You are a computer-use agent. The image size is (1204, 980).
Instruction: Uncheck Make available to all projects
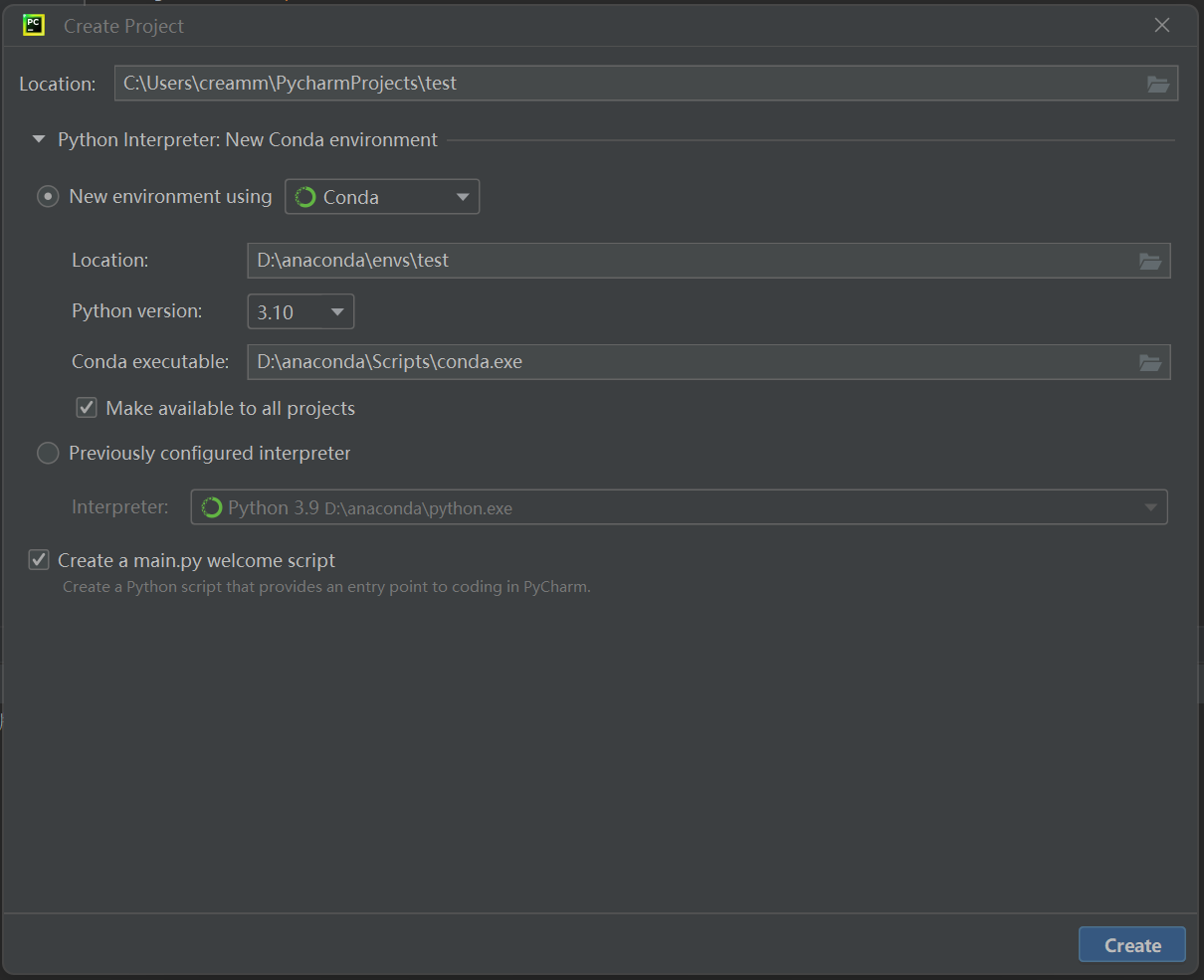(88, 408)
